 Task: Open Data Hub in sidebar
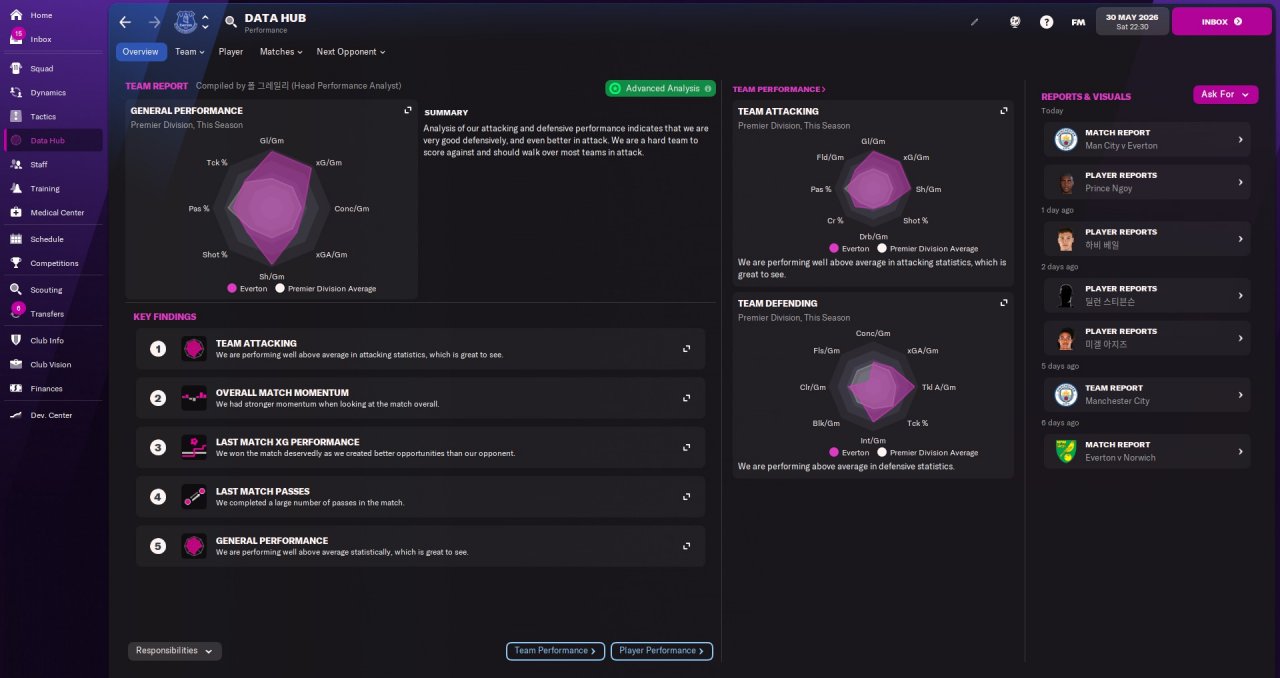tap(54, 140)
